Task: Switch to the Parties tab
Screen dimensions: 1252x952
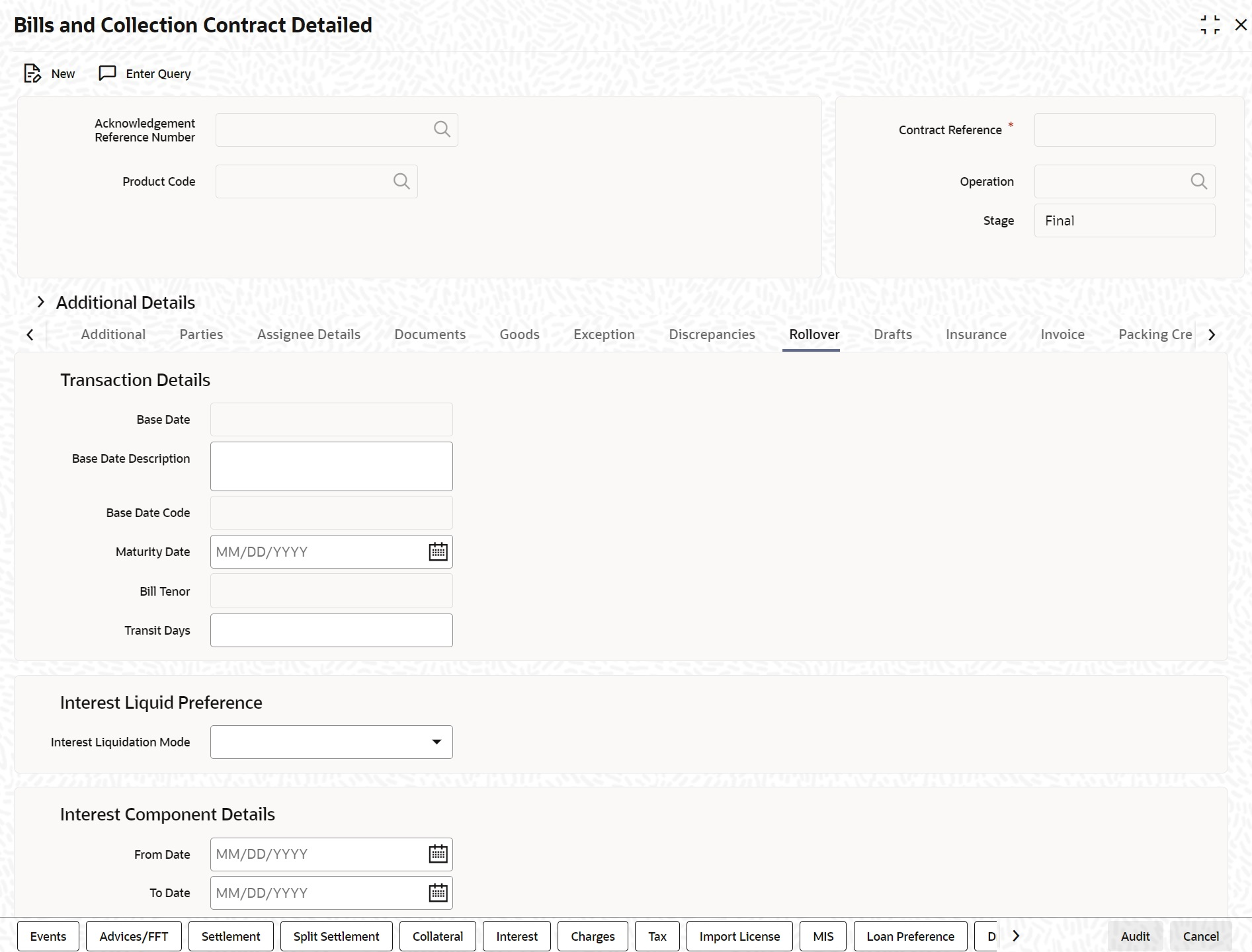Action: 201,335
